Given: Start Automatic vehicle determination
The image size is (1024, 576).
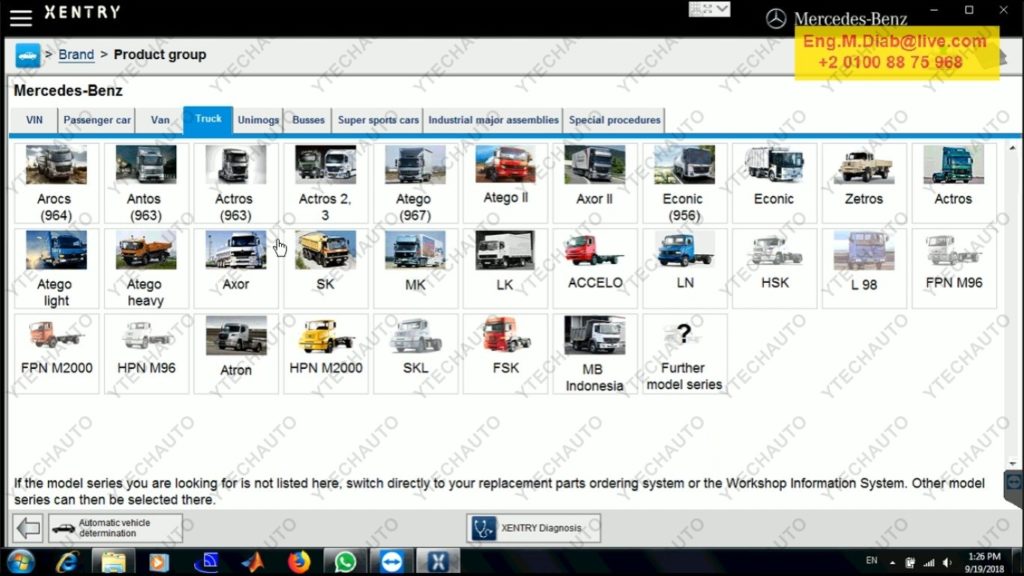Looking at the screenshot, I should tap(115, 528).
